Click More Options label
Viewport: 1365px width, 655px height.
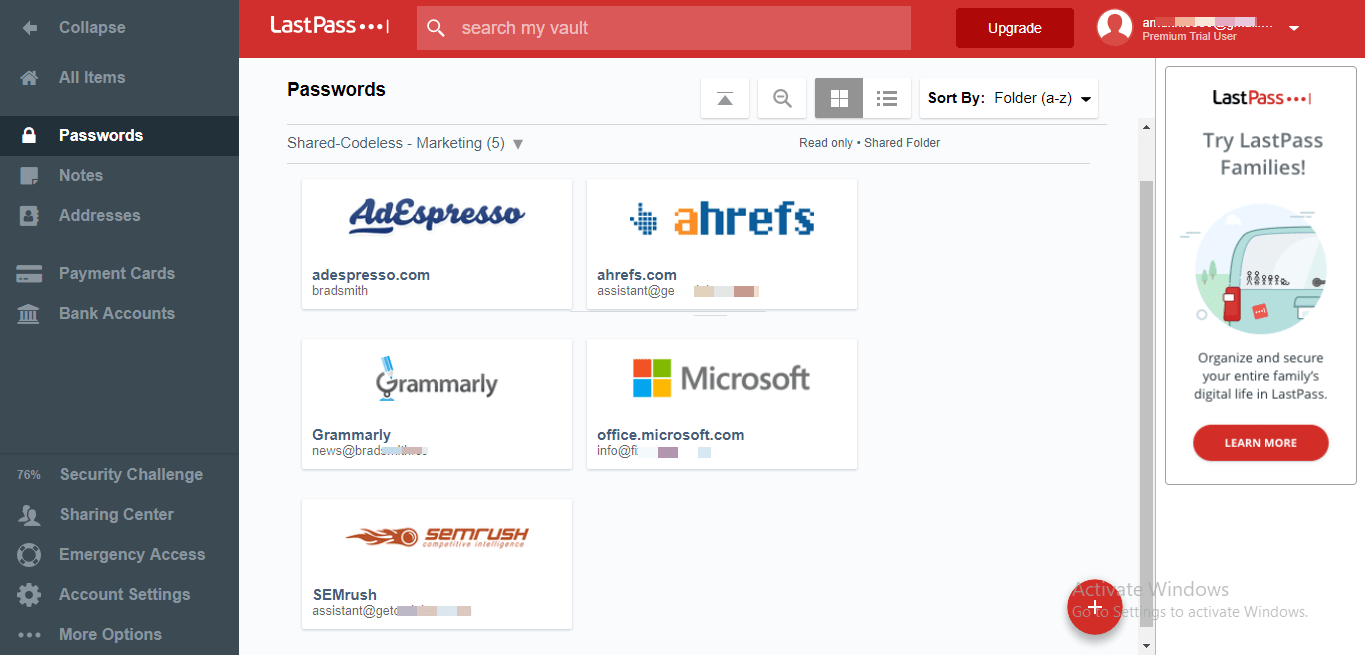tap(110, 634)
